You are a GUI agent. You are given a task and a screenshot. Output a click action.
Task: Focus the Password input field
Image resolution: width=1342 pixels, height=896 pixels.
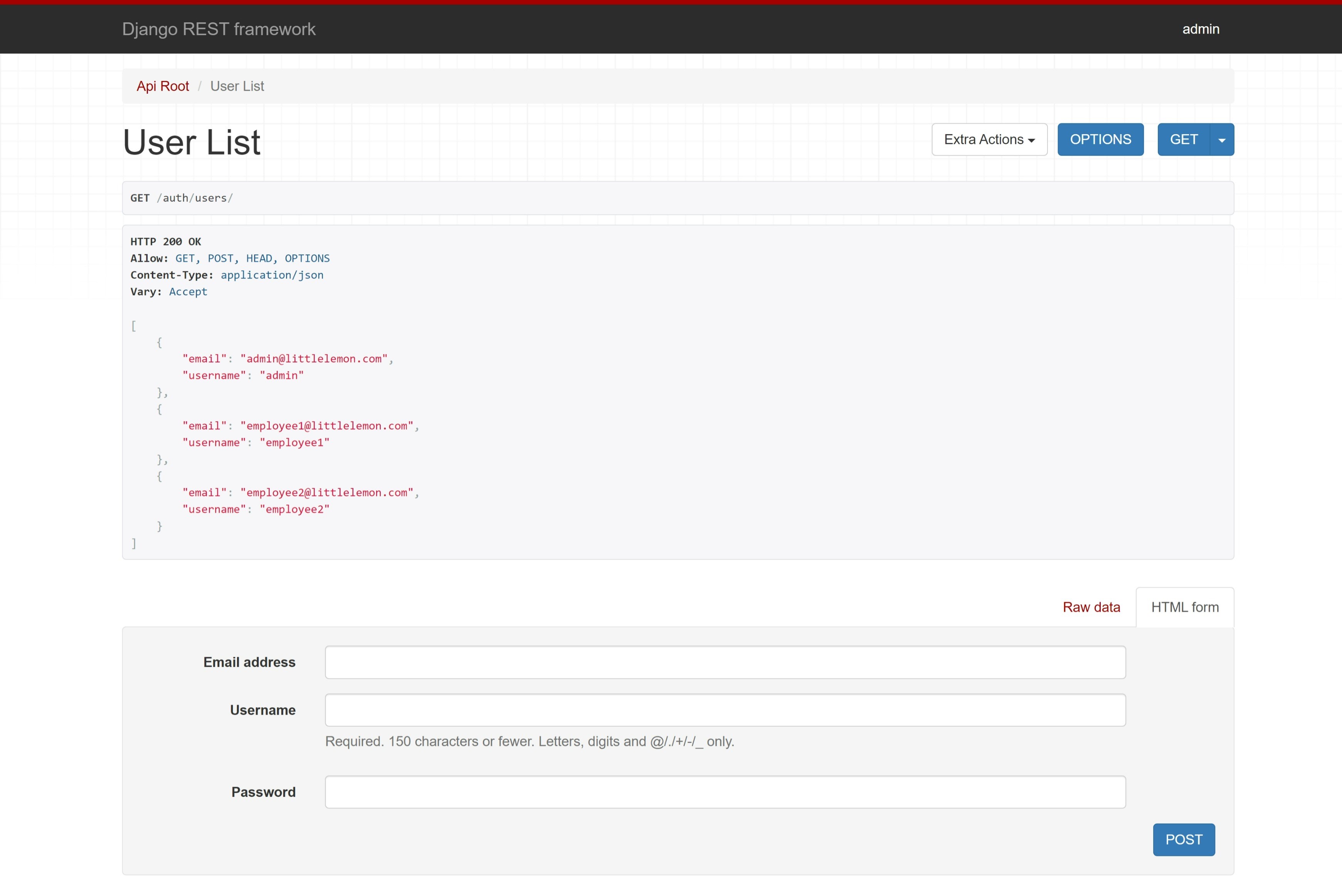pyautogui.click(x=725, y=792)
